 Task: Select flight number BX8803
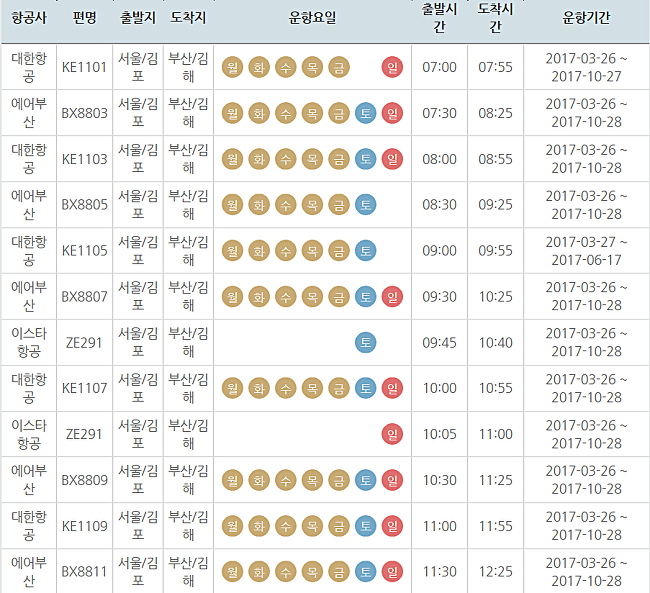tap(85, 113)
